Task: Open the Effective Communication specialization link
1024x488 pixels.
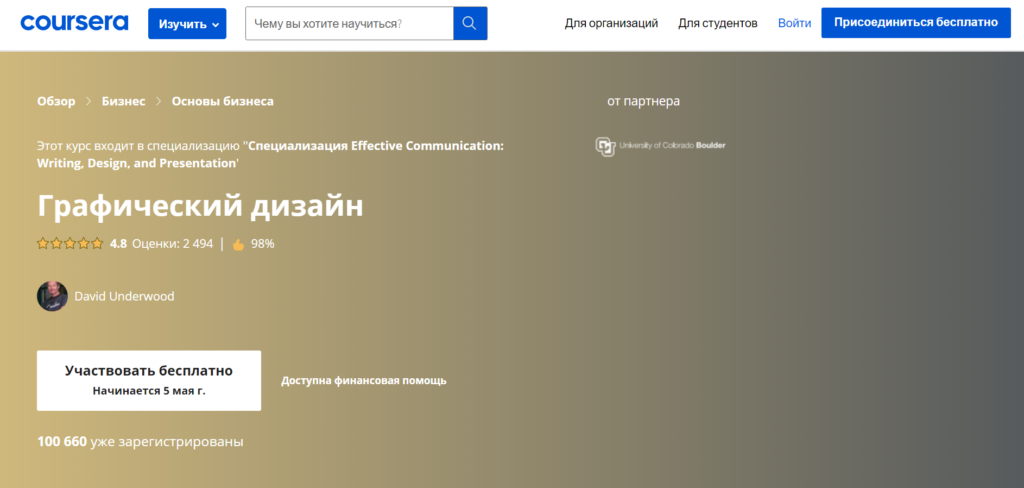Action: tap(270, 154)
